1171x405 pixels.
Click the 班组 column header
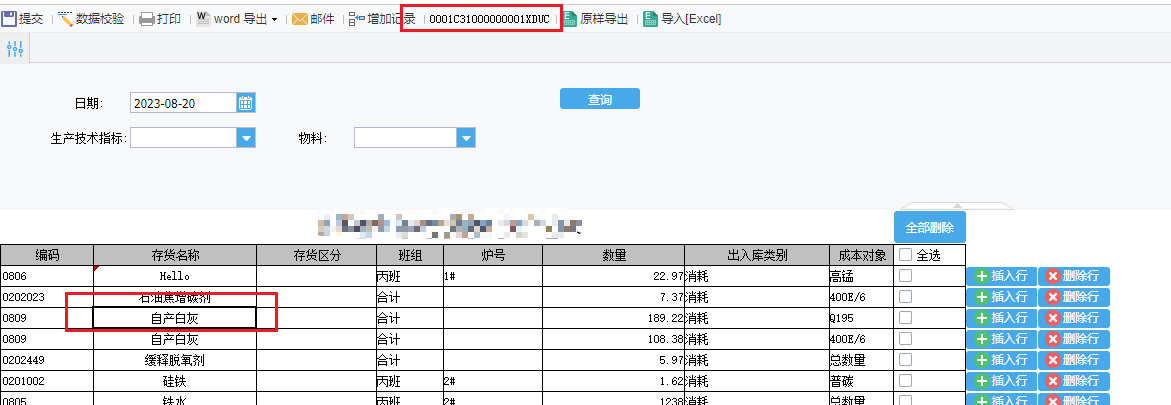tap(410, 255)
